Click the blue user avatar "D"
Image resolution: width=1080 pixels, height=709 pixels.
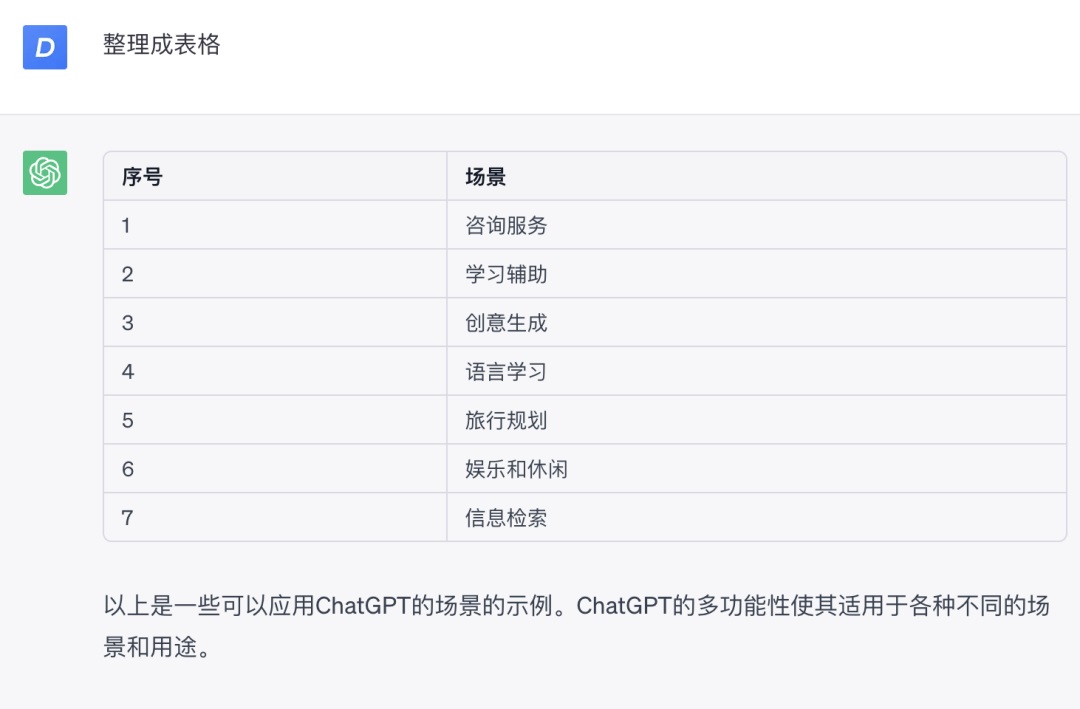(45, 47)
